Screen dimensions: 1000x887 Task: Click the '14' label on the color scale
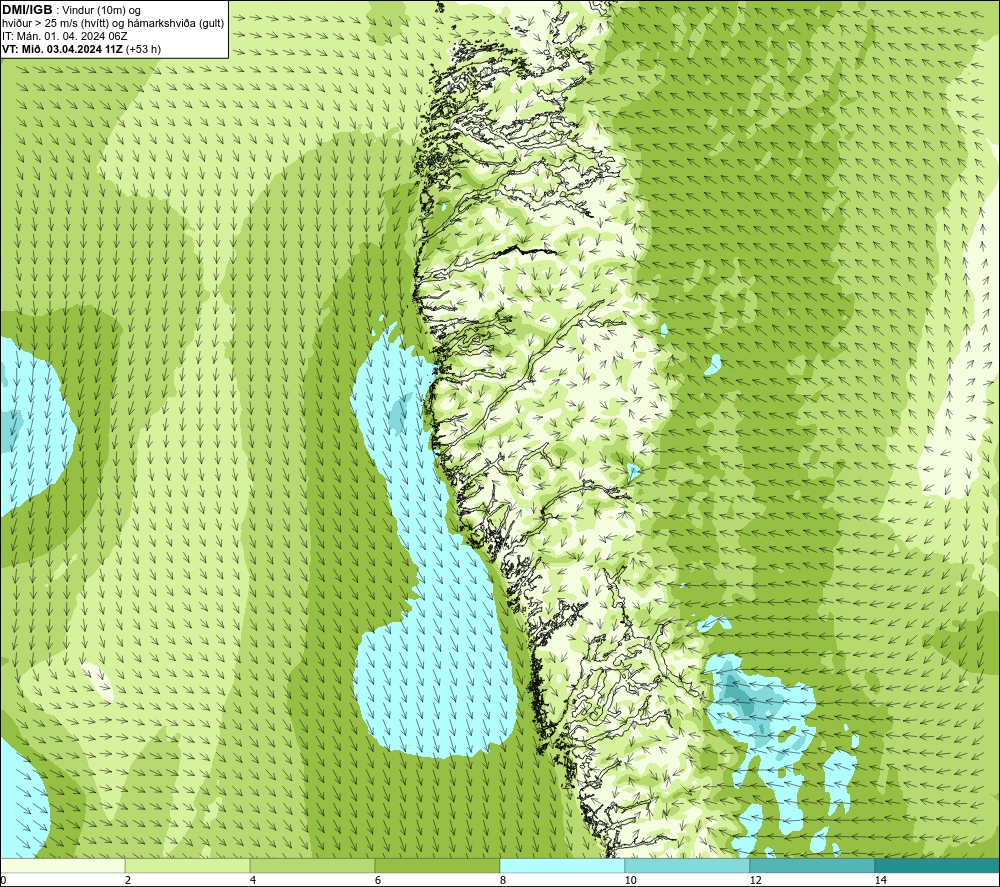880,880
